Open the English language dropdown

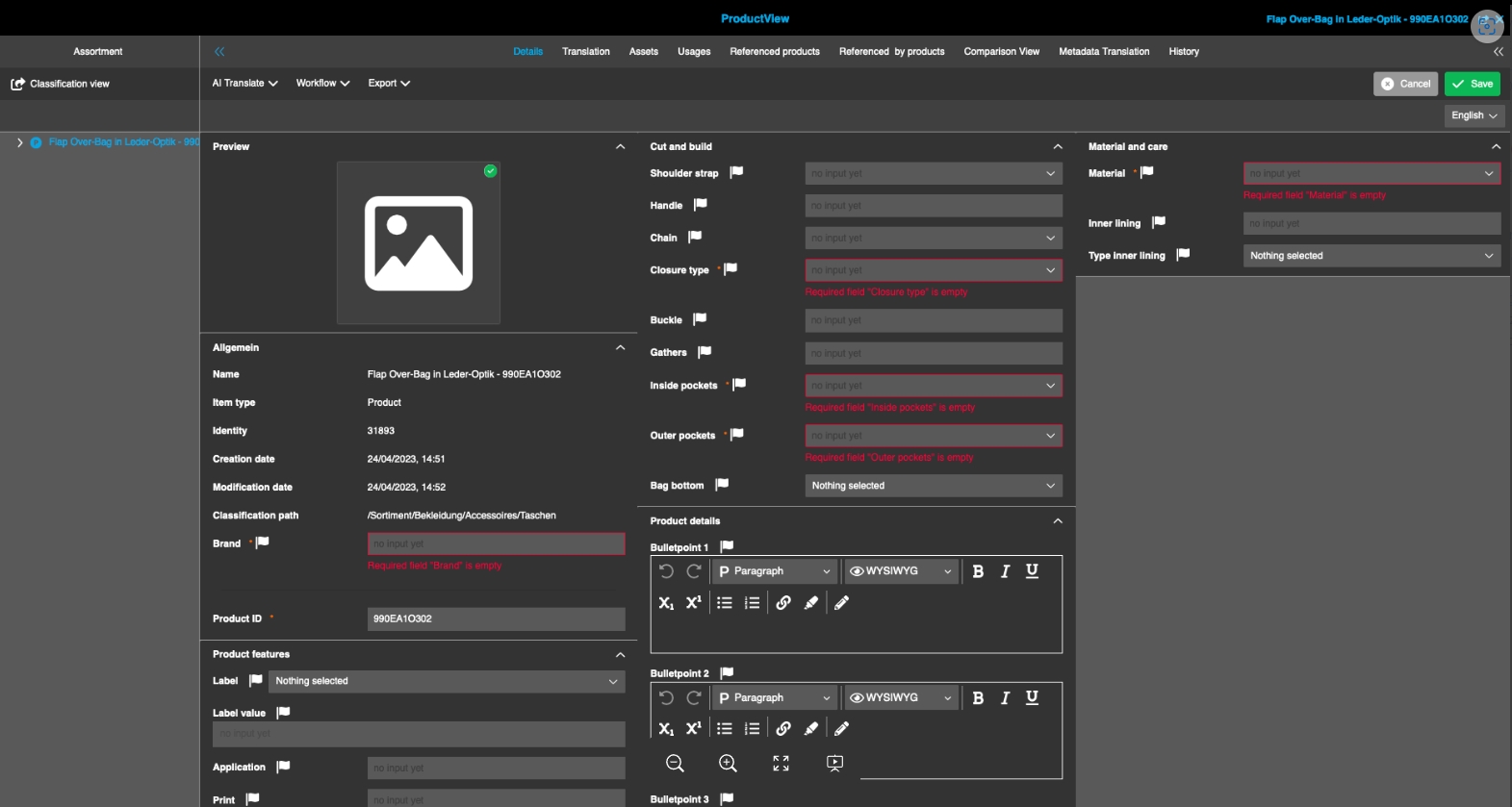point(1474,115)
